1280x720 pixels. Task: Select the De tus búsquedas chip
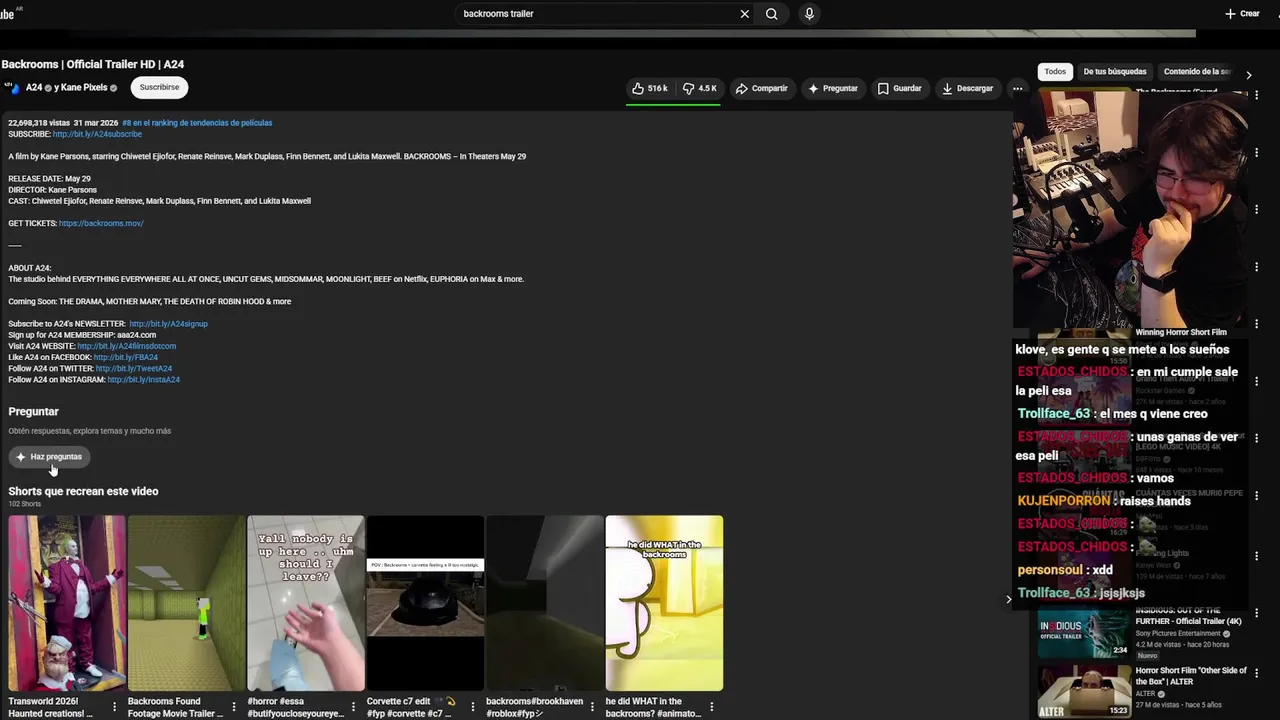[x=1115, y=72]
